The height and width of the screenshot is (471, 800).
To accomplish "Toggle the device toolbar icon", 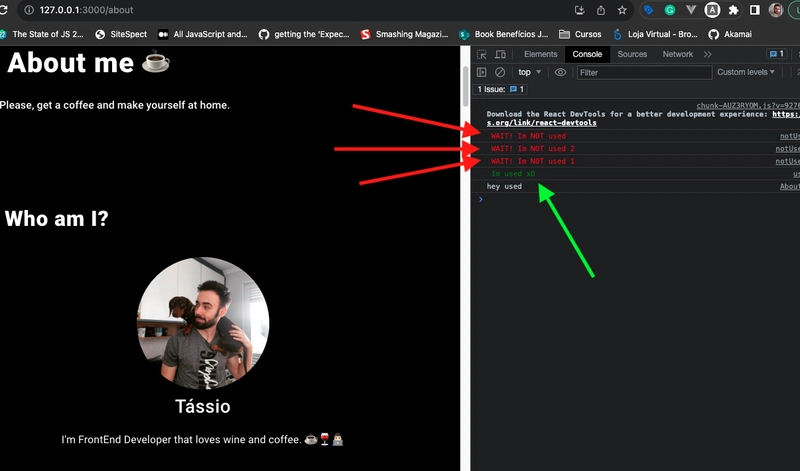I will [x=500, y=54].
